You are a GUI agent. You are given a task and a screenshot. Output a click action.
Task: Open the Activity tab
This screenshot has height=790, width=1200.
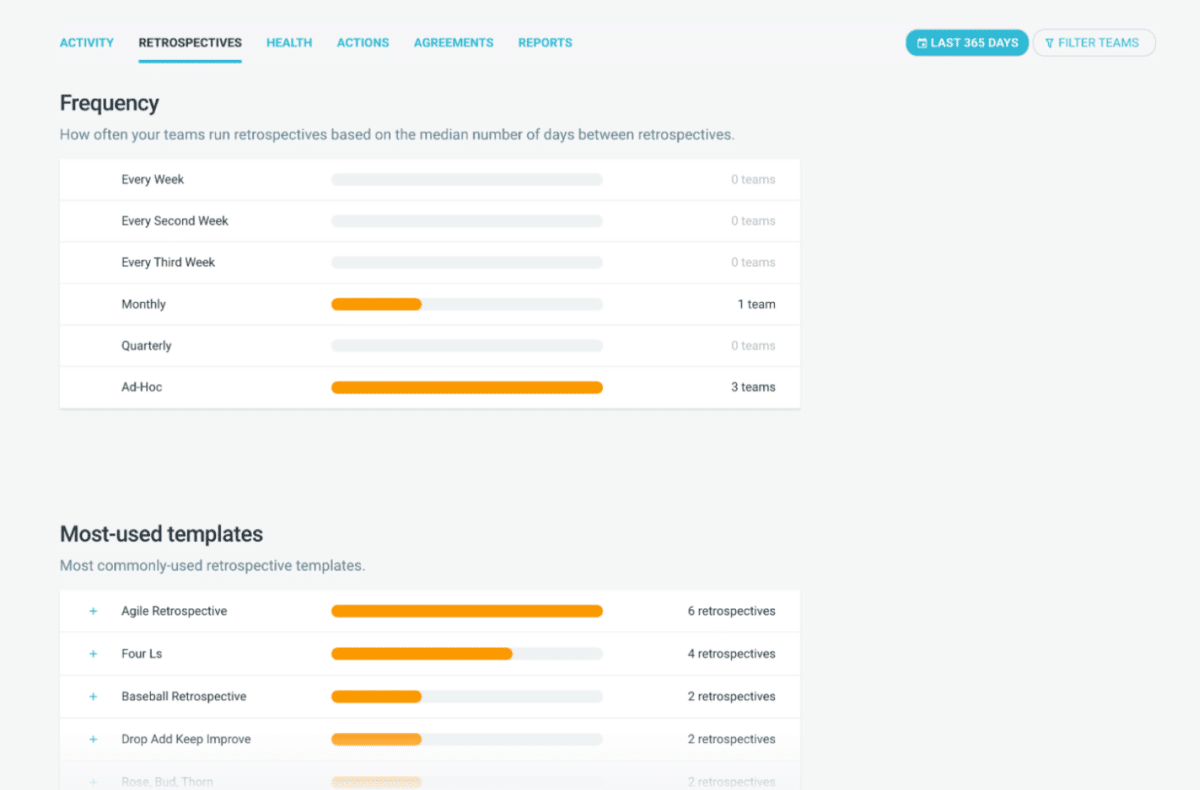pyautogui.click(x=87, y=43)
